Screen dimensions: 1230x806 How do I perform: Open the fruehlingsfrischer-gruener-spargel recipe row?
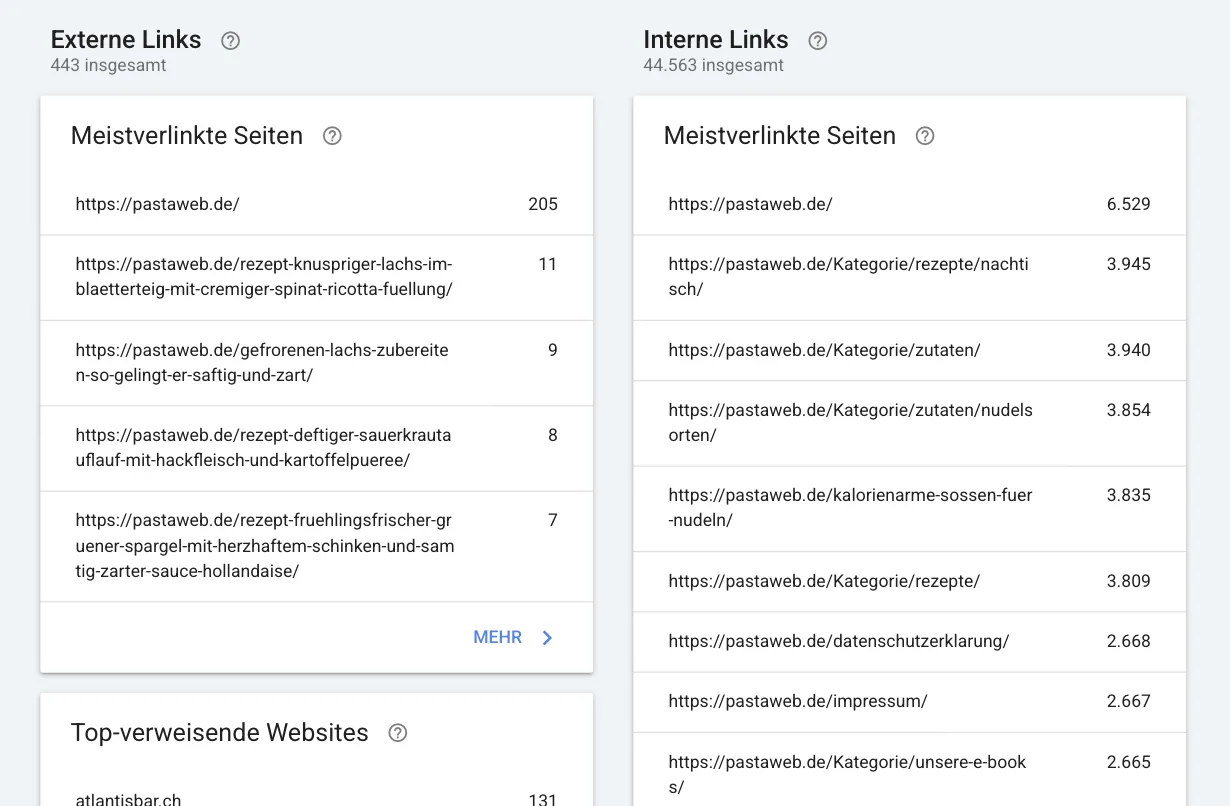317,546
